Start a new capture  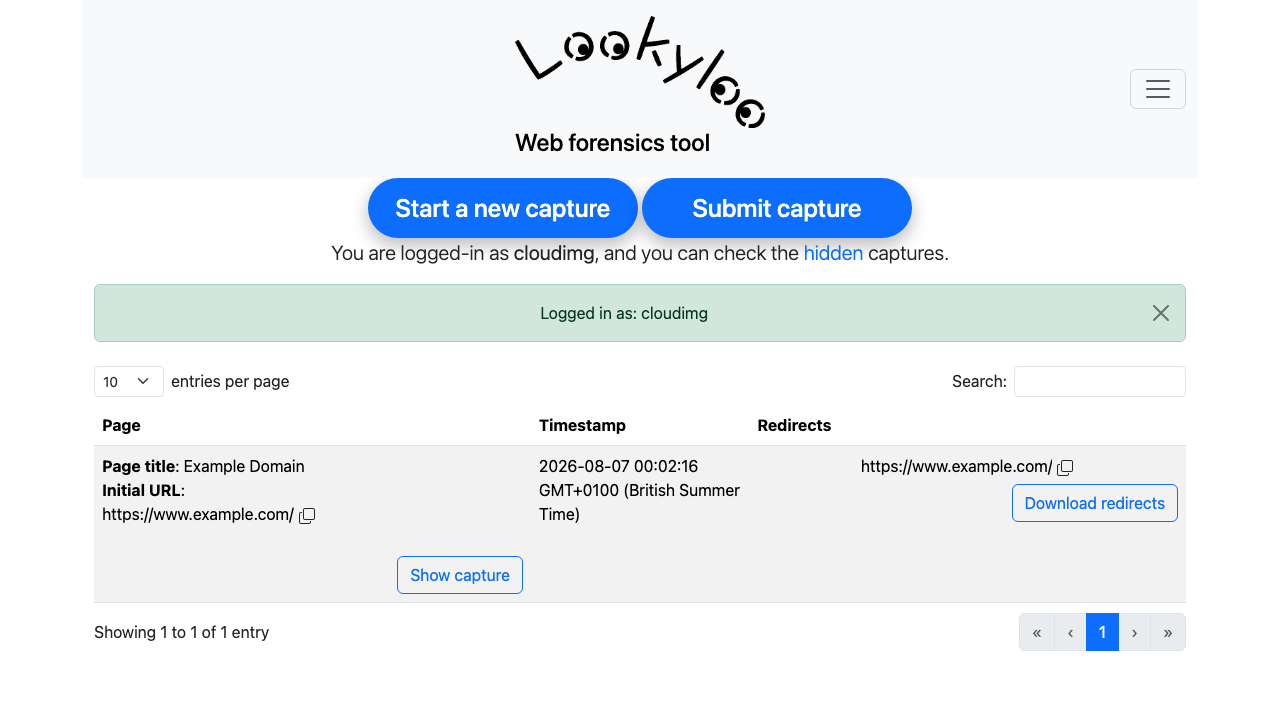[x=503, y=208]
